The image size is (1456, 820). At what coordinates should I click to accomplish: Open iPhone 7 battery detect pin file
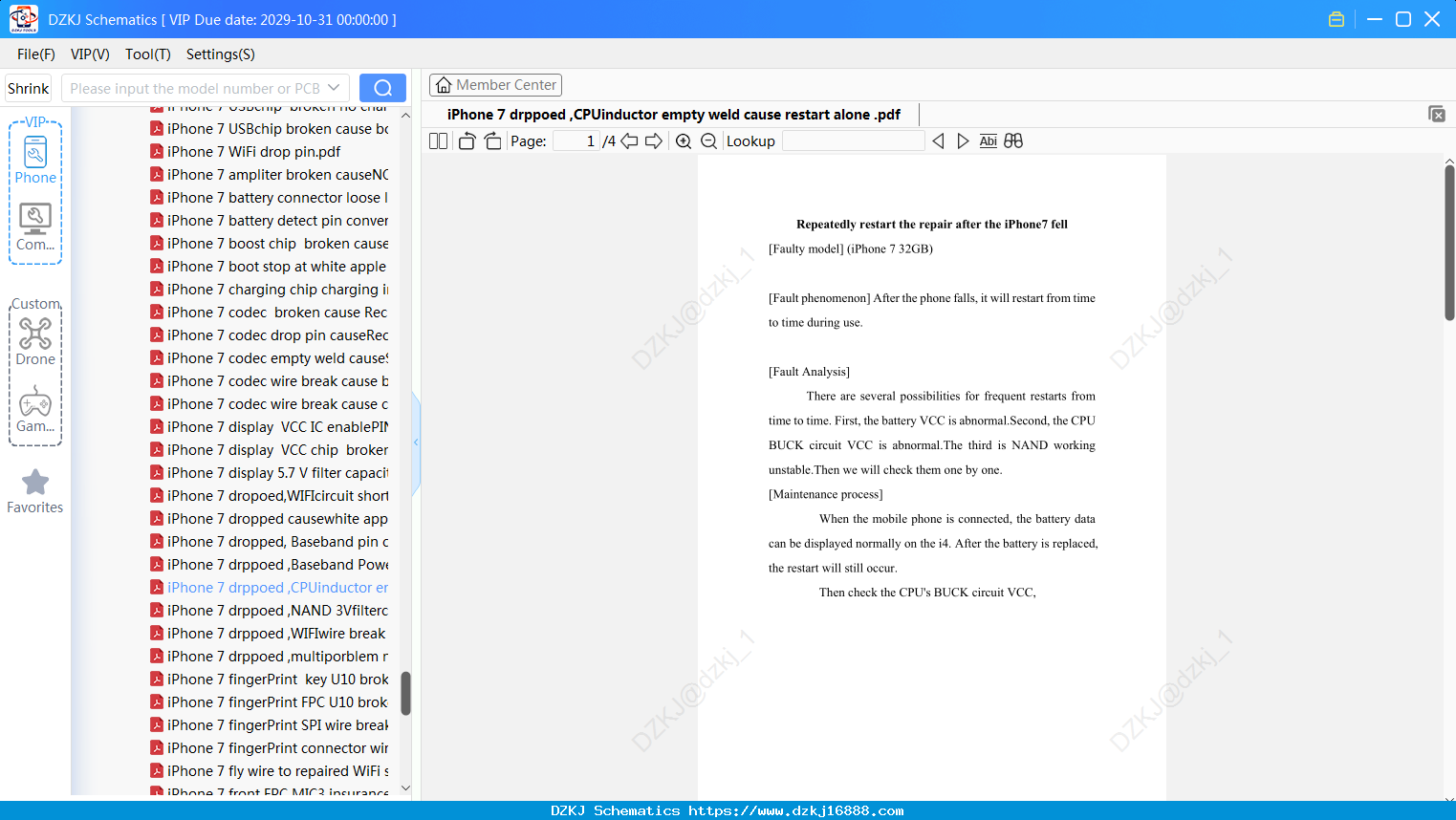pyautogui.click(x=269, y=221)
